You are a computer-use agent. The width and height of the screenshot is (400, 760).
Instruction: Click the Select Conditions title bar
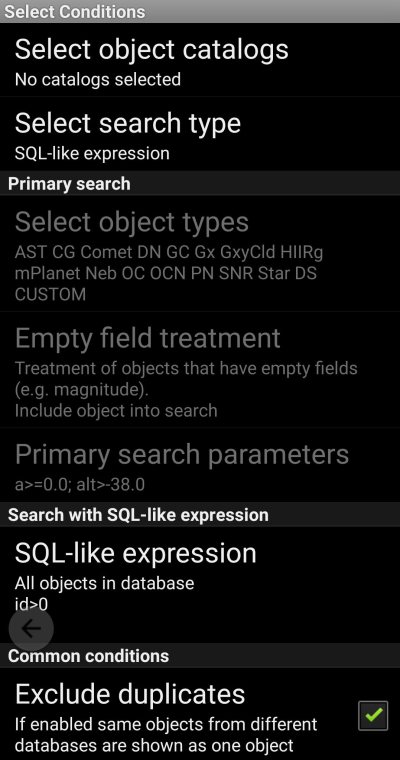coord(200,11)
